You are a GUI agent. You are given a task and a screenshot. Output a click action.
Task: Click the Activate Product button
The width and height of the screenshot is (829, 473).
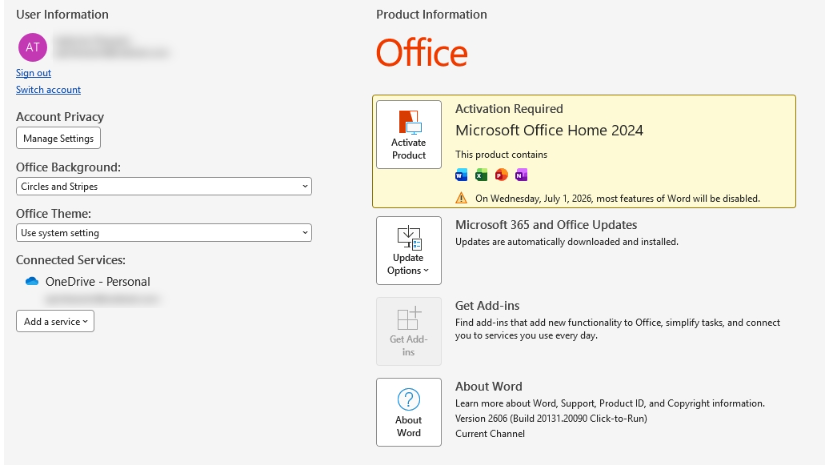tap(409, 135)
